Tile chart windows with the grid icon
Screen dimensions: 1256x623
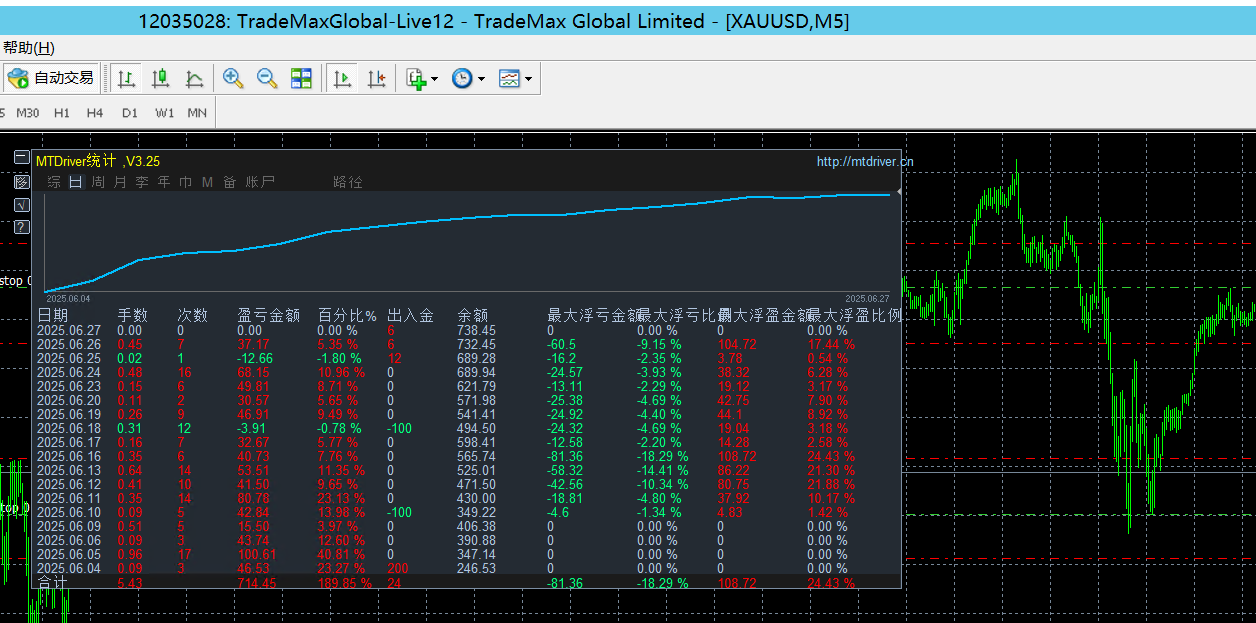[x=301, y=78]
